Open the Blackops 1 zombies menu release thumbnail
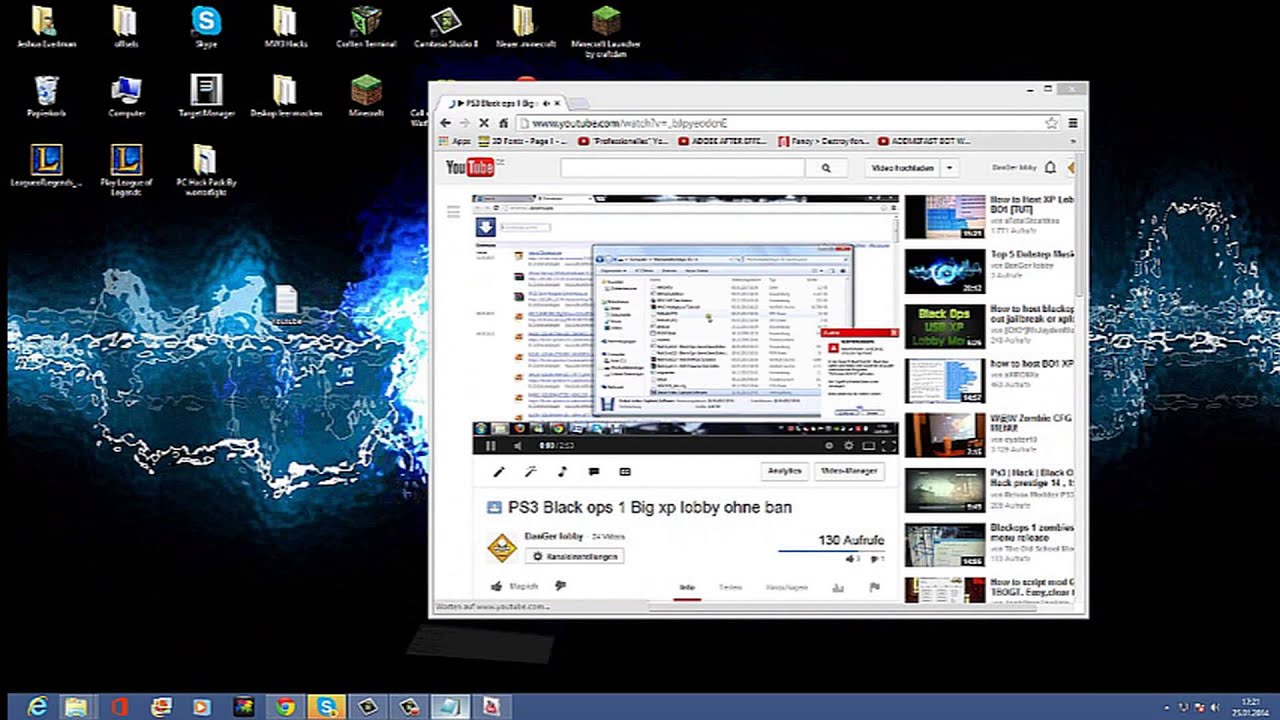This screenshot has width=1280, height=720. coord(945,546)
